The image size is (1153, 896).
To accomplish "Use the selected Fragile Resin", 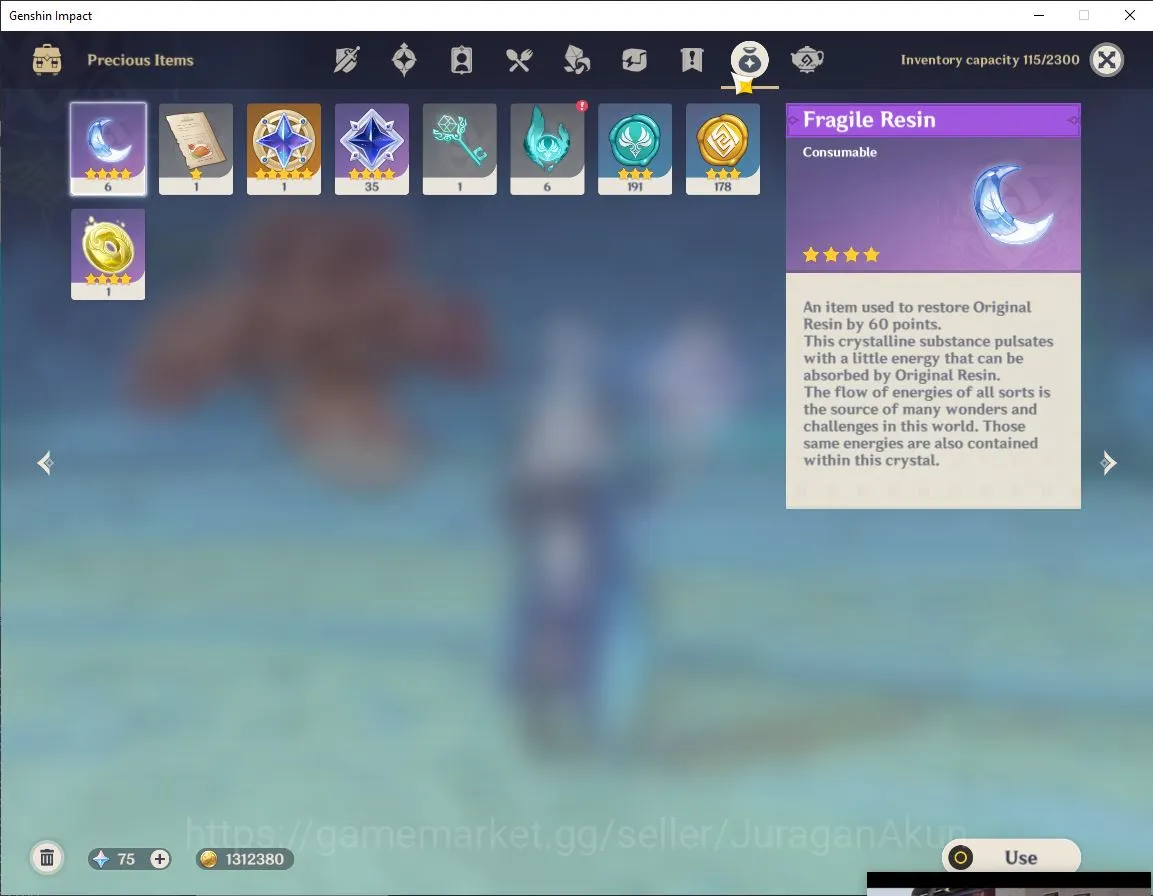I will coord(1011,857).
